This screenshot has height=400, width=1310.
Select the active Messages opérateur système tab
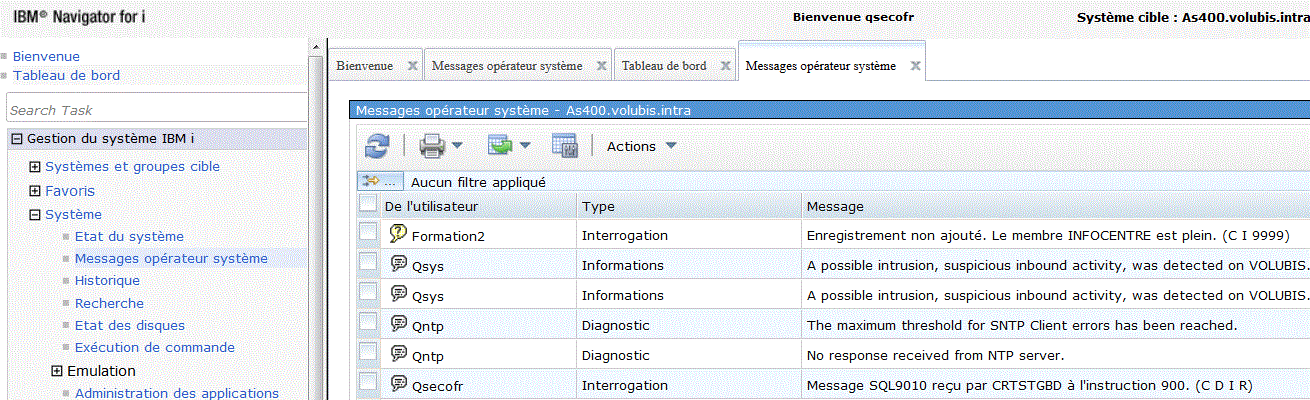click(821, 66)
